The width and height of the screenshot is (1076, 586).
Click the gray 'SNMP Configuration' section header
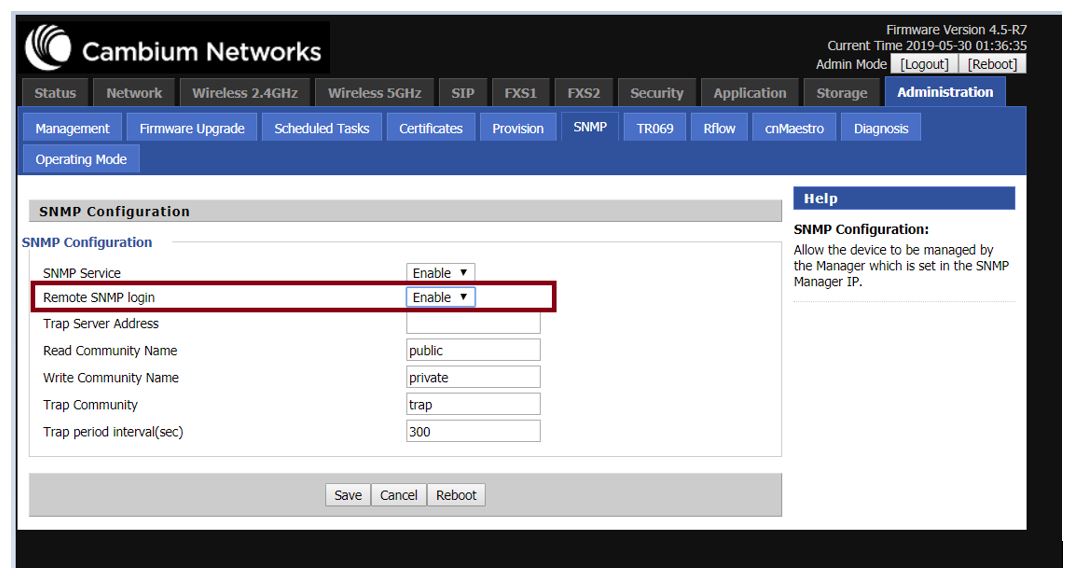pyautogui.click(x=405, y=211)
